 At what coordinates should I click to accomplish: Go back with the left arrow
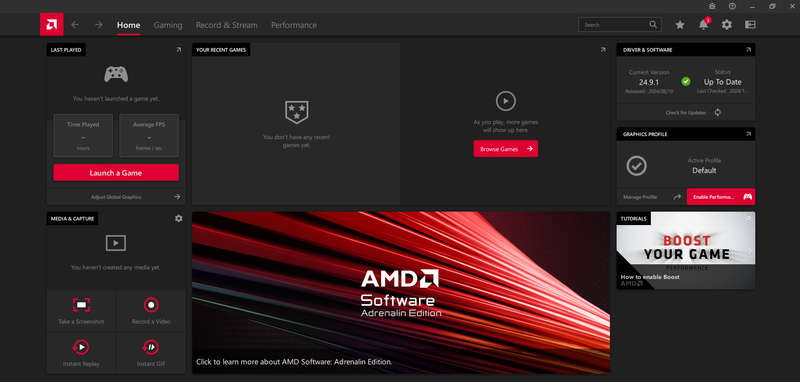click(x=75, y=24)
